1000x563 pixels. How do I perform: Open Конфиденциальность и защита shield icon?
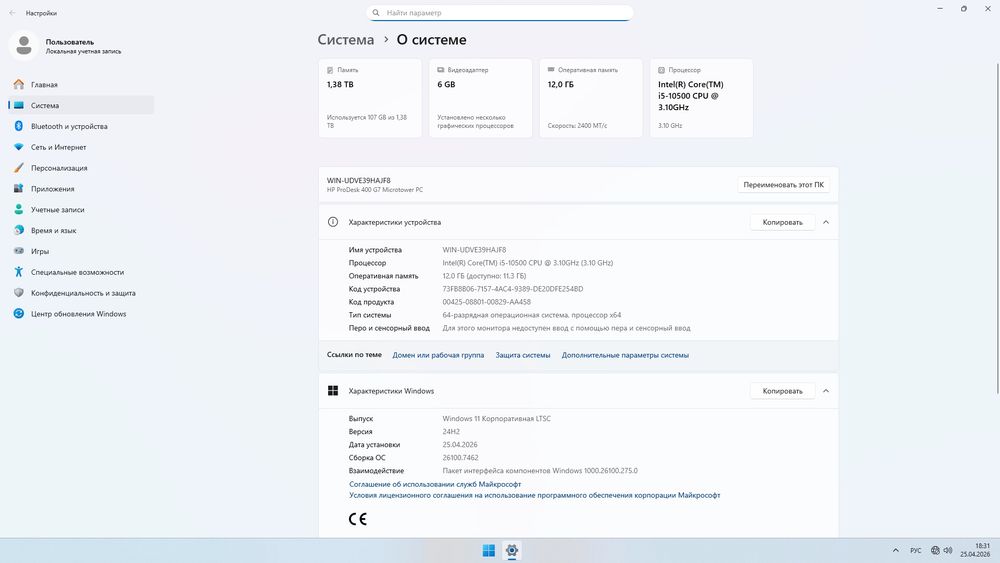[18, 293]
